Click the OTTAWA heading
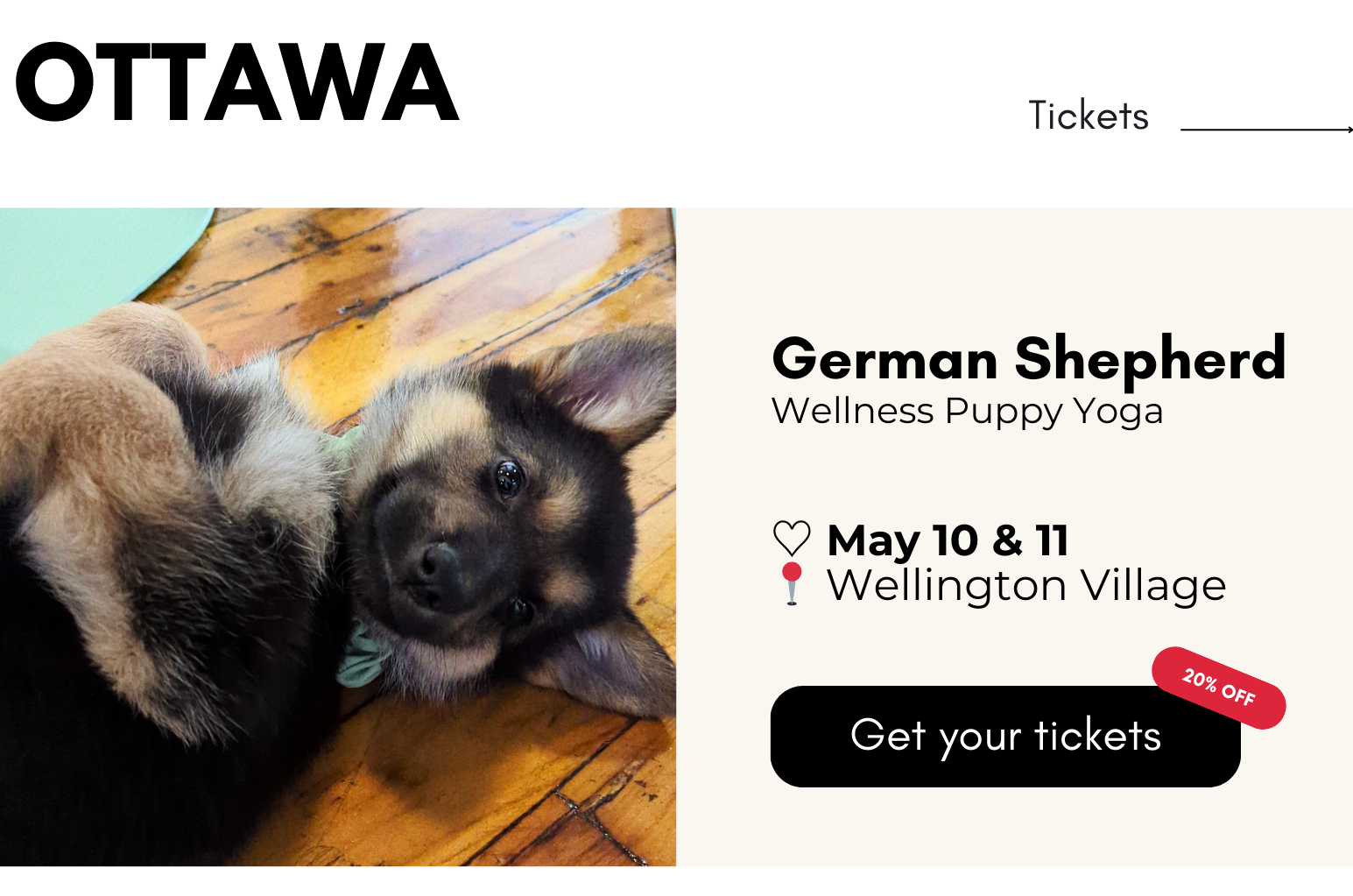The height and width of the screenshot is (896, 1353). [x=236, y=83]
